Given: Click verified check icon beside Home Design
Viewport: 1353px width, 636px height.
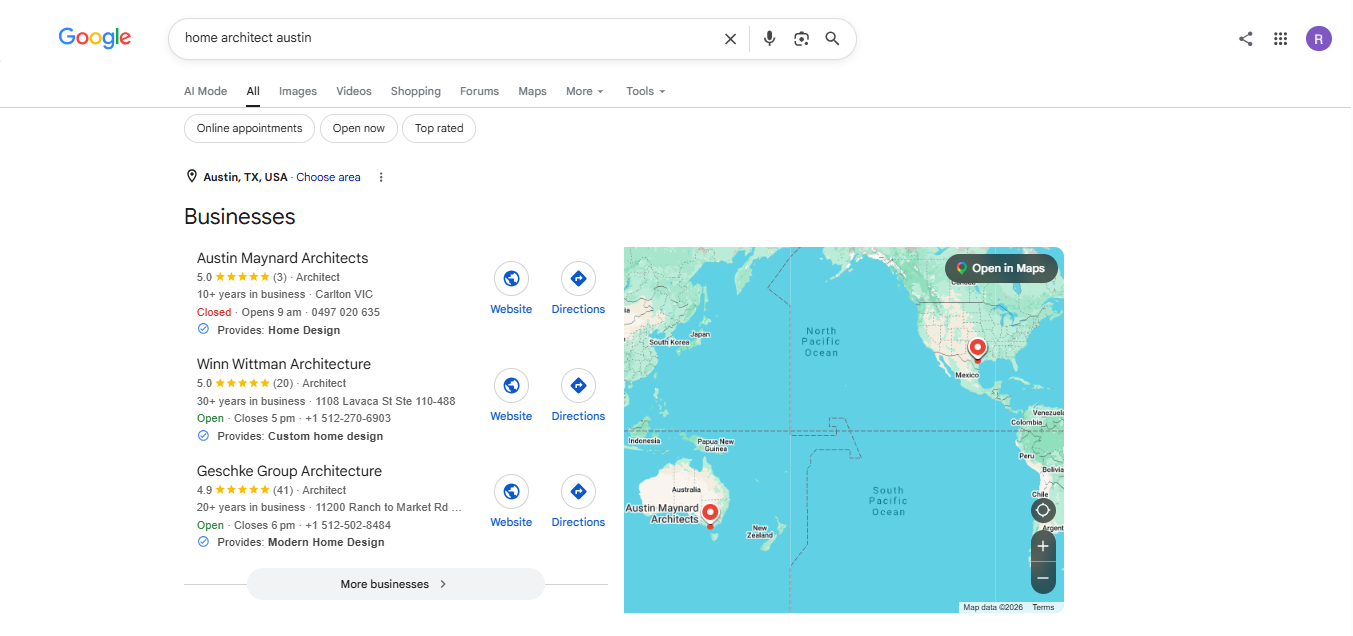Looking at the screenshot, I should click(203, 329).
